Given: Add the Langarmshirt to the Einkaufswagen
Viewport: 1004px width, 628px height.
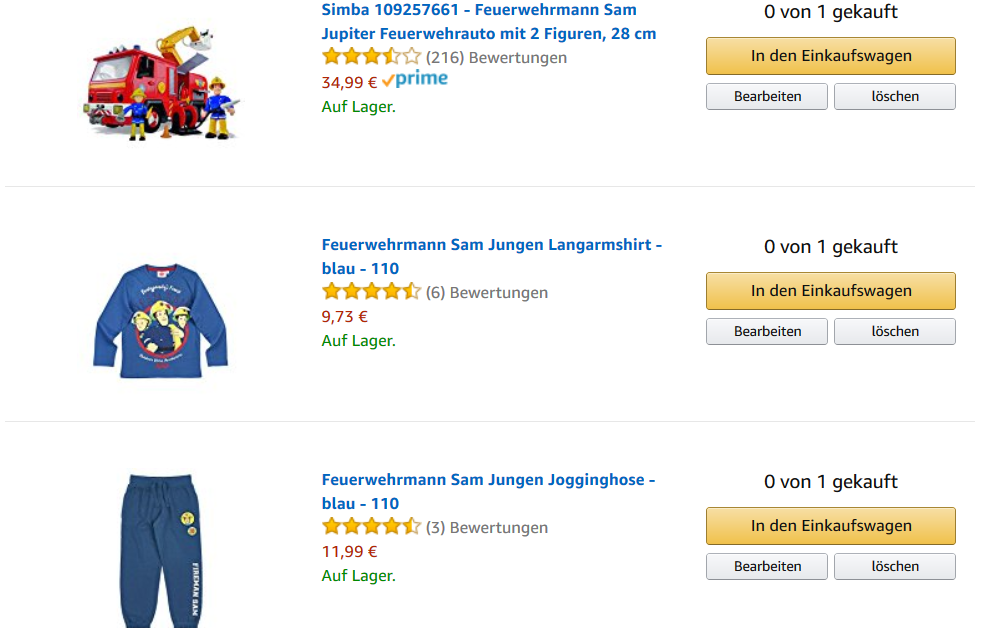Looking at the screenshot, I should (830, 291).
